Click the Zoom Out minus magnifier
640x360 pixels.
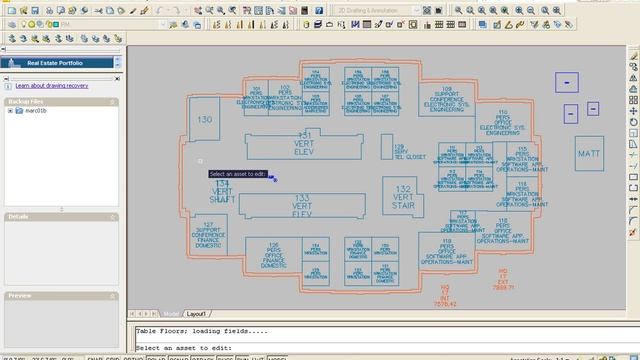pyautogui.click(x=531, y=10)
